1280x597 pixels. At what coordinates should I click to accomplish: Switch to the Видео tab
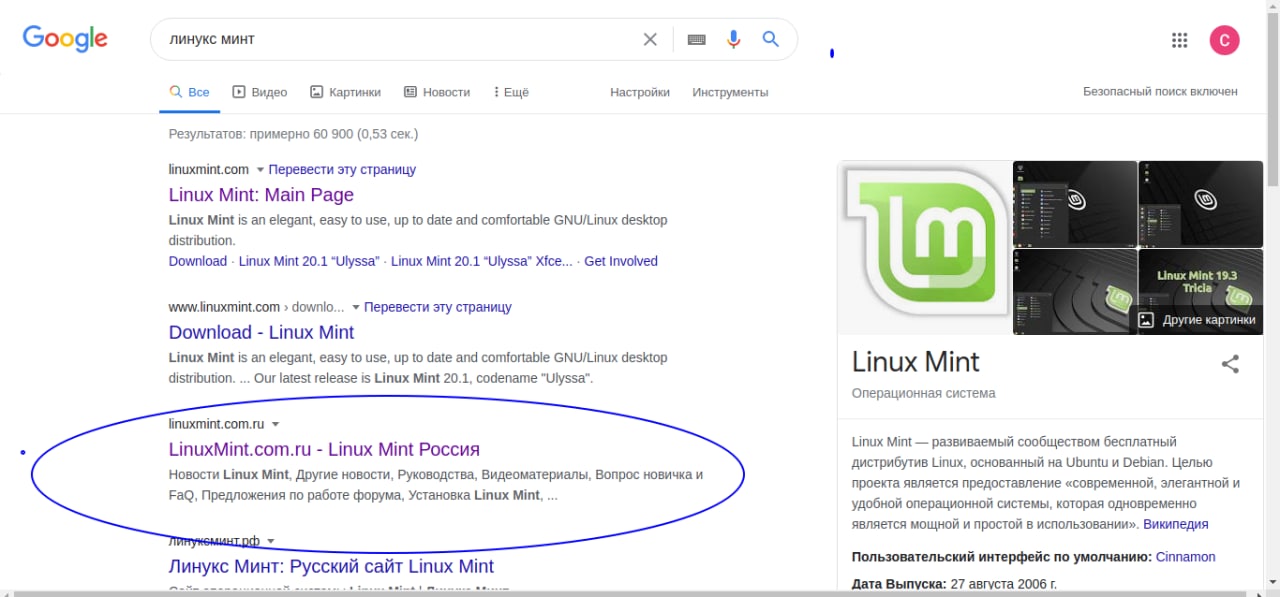tap(260, 92)
